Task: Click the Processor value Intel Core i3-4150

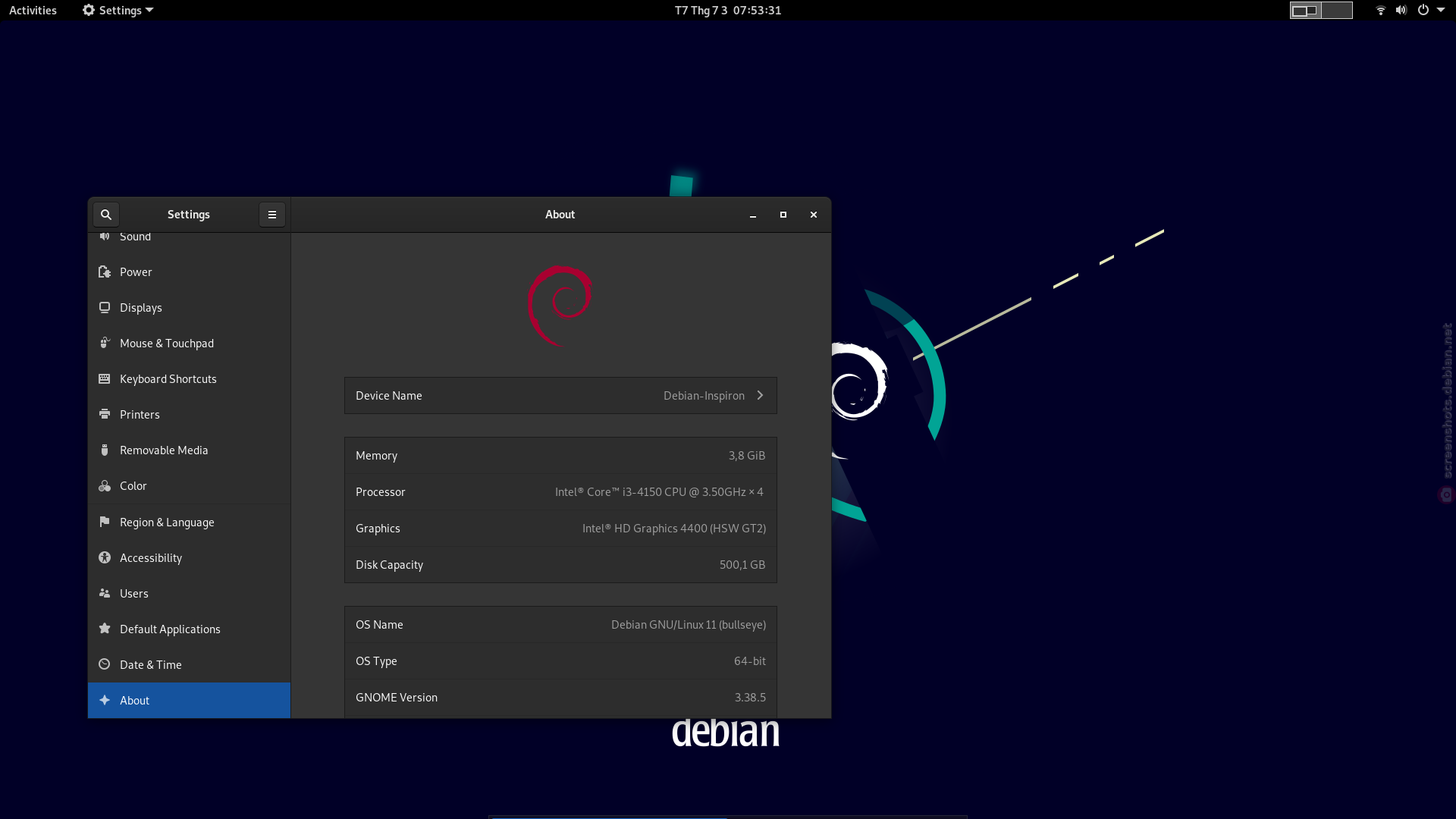Action: point(659,491)
